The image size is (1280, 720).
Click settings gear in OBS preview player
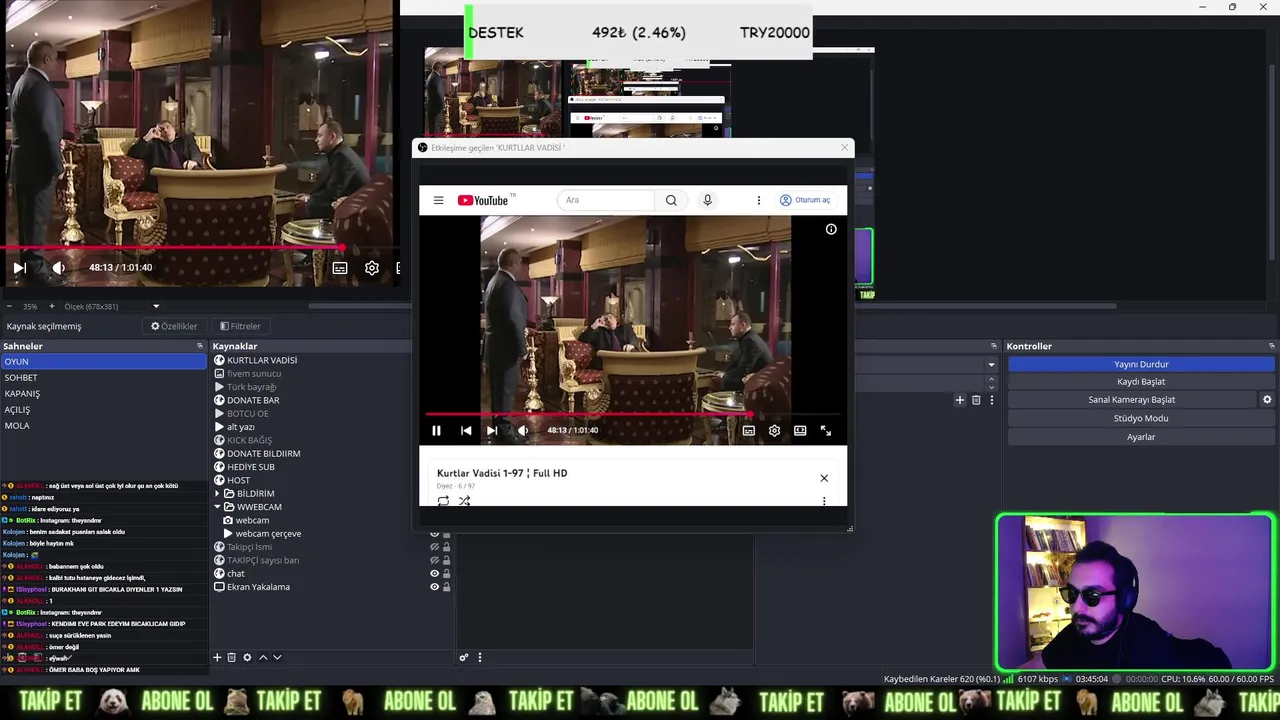372,268
